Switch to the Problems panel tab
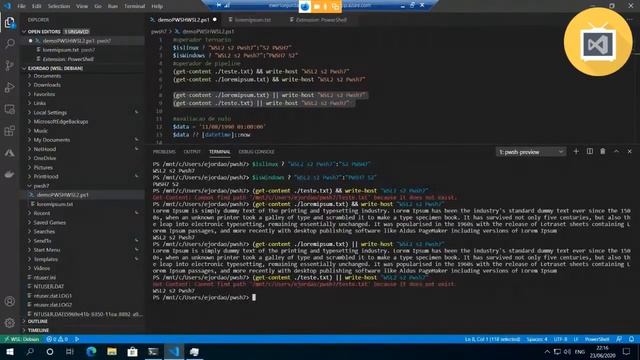640x360 pixels. pyautogui.click(x=164, y=152)
